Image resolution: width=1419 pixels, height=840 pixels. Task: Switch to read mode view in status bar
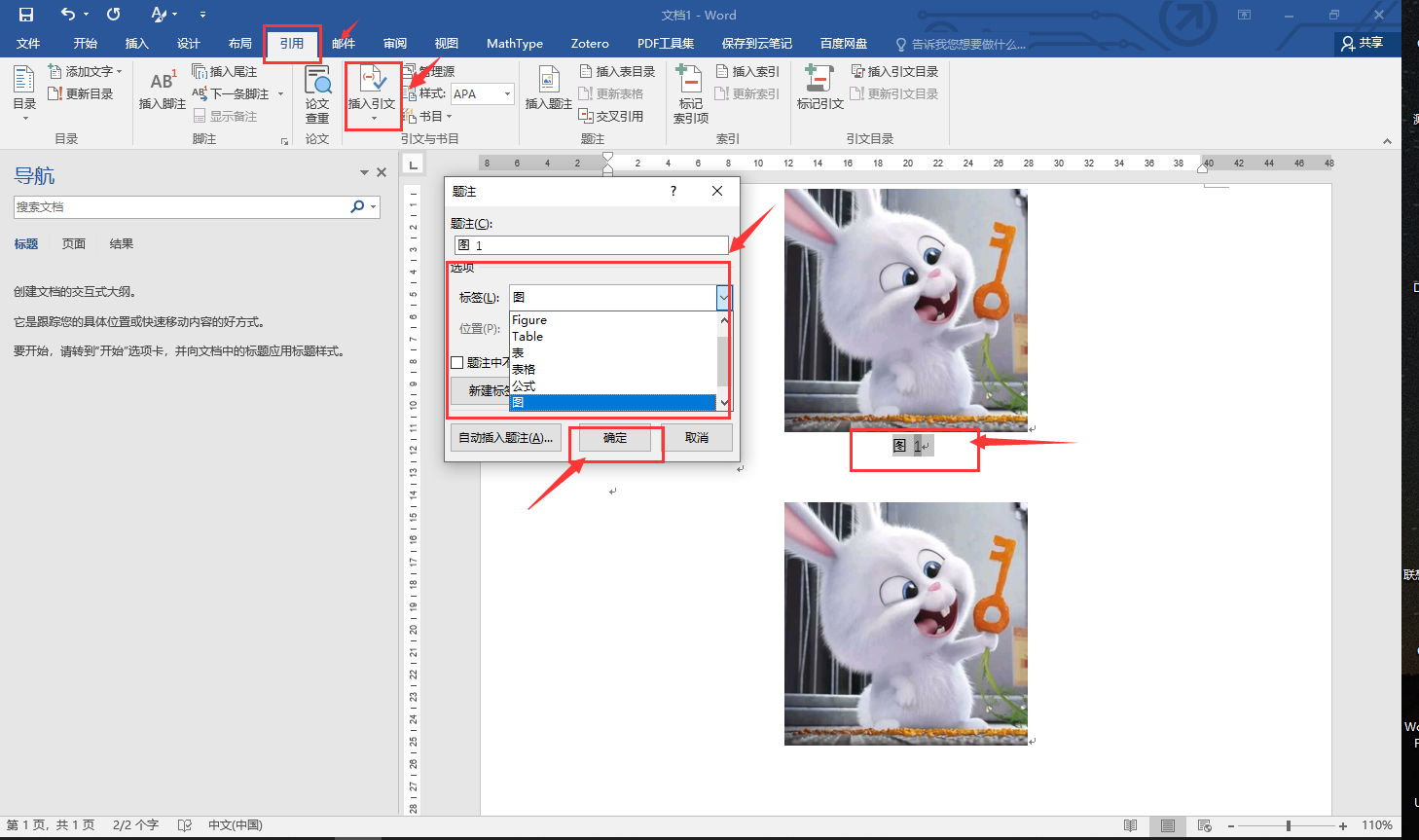tap(1130, 825)
